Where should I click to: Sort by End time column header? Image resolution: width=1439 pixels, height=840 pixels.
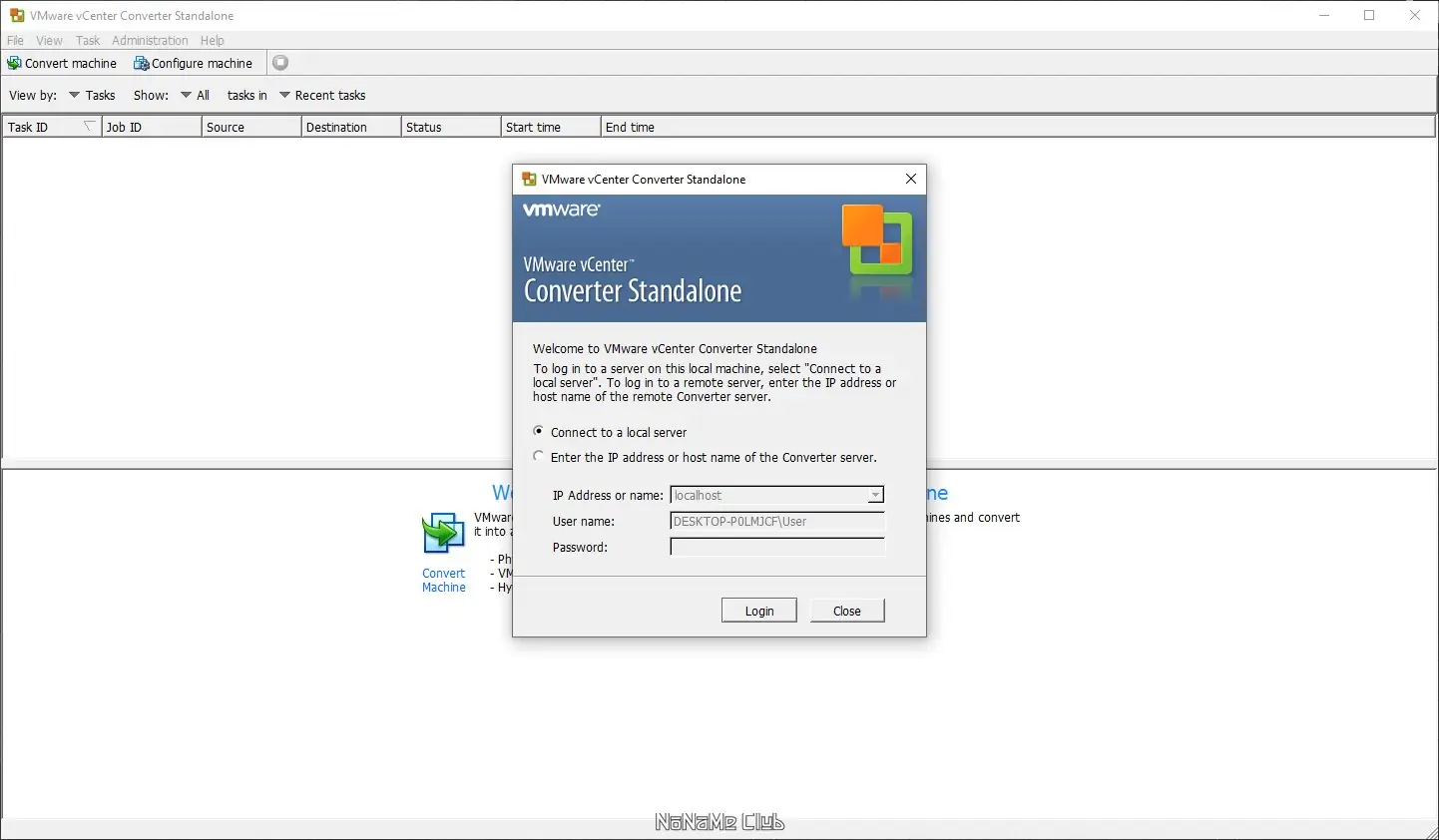click(1018, 127)
